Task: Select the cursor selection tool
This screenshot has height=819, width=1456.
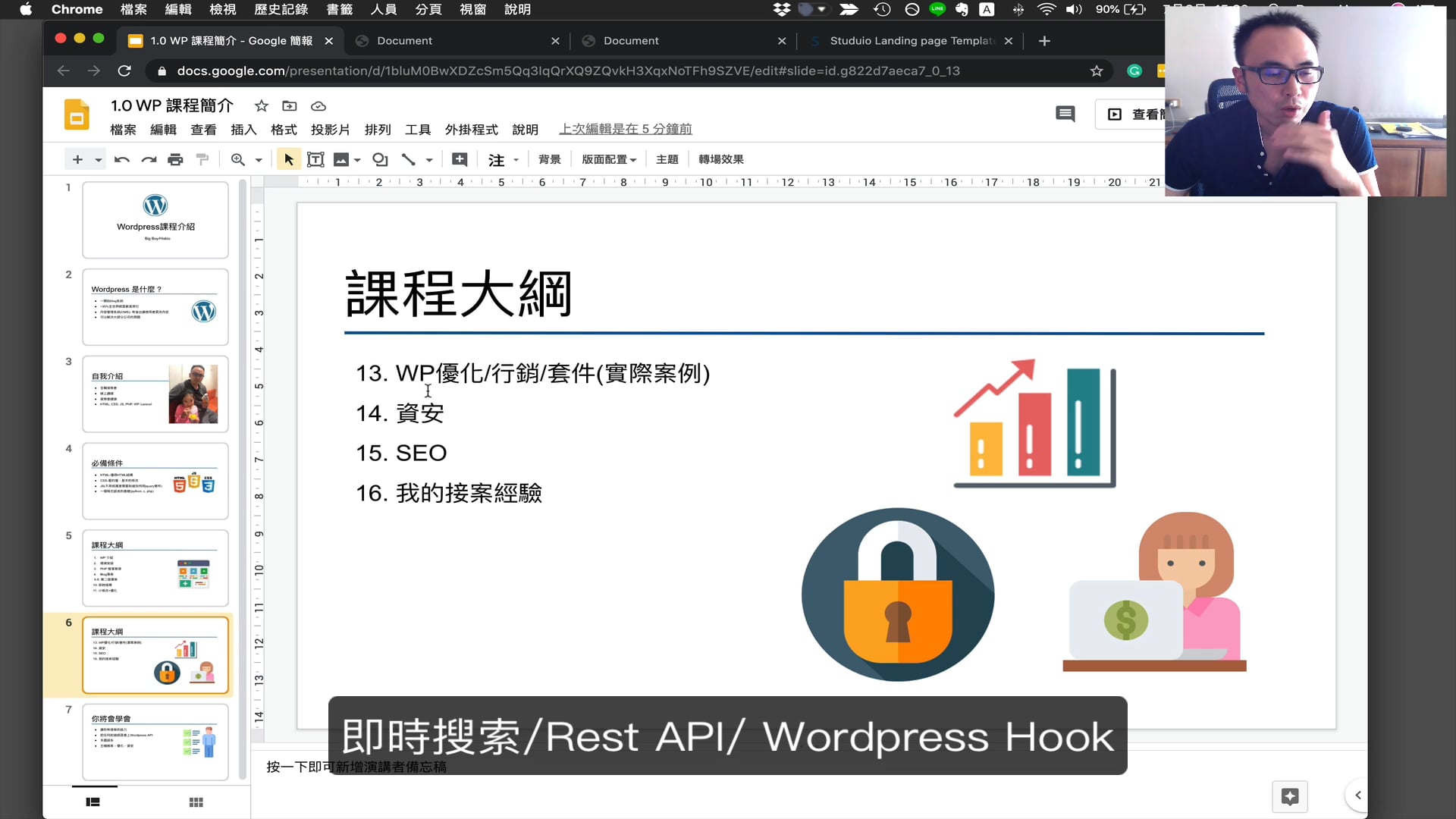Action: 288,159
